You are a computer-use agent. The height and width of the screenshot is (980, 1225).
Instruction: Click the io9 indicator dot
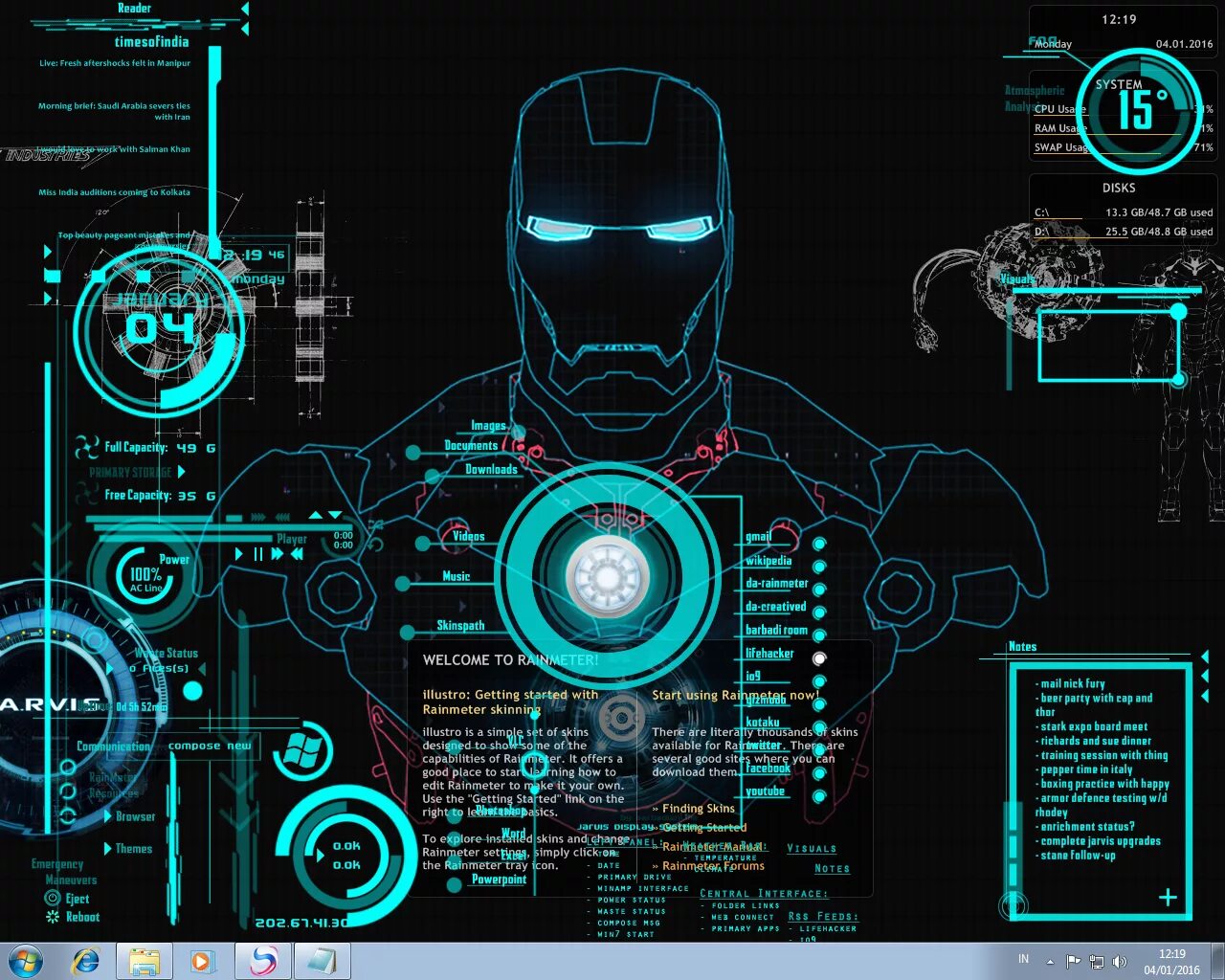[x=819, y=681]
